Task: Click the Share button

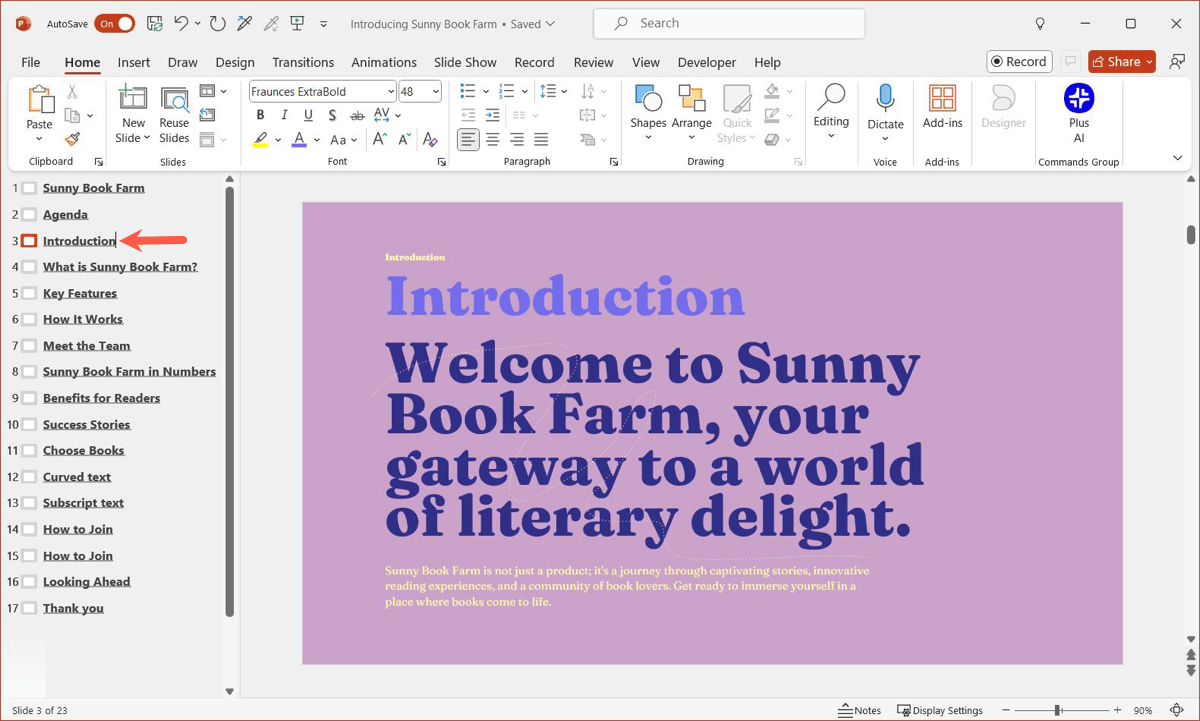Action: (1122, 62)
